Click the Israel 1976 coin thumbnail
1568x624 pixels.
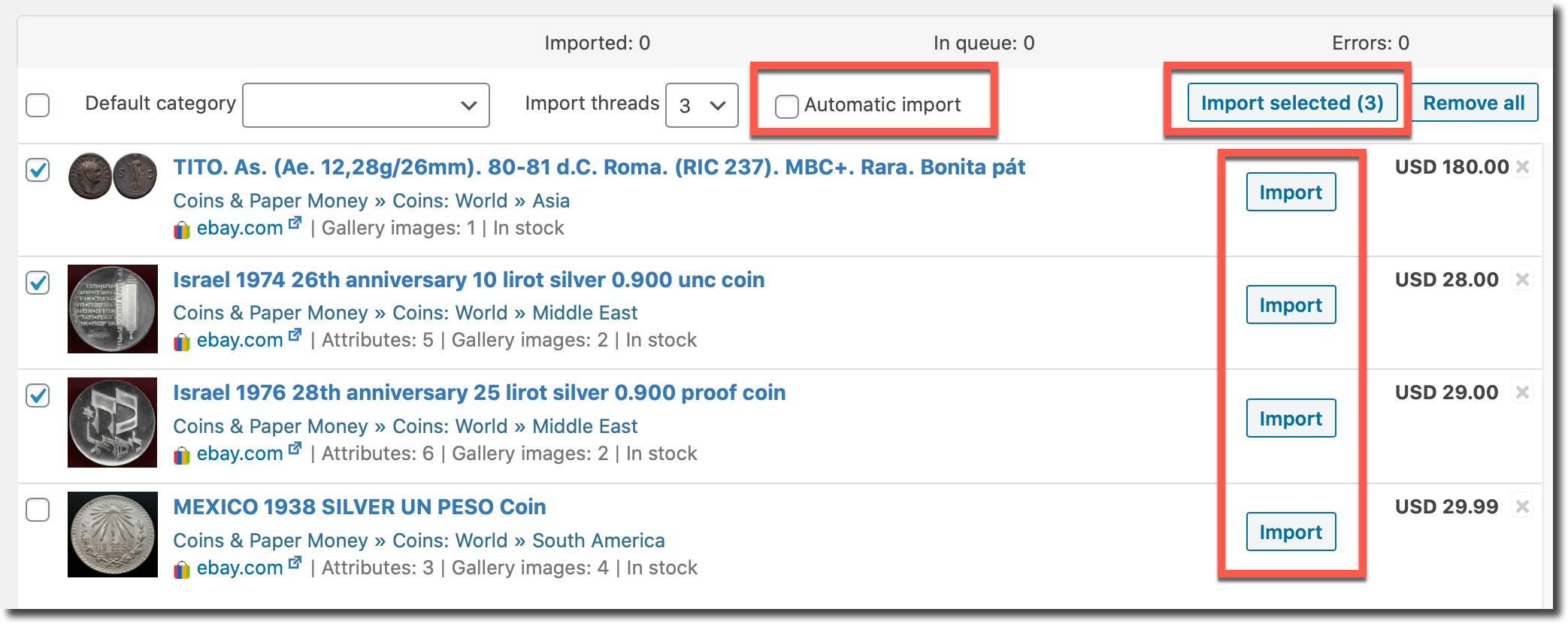(113, 423)
